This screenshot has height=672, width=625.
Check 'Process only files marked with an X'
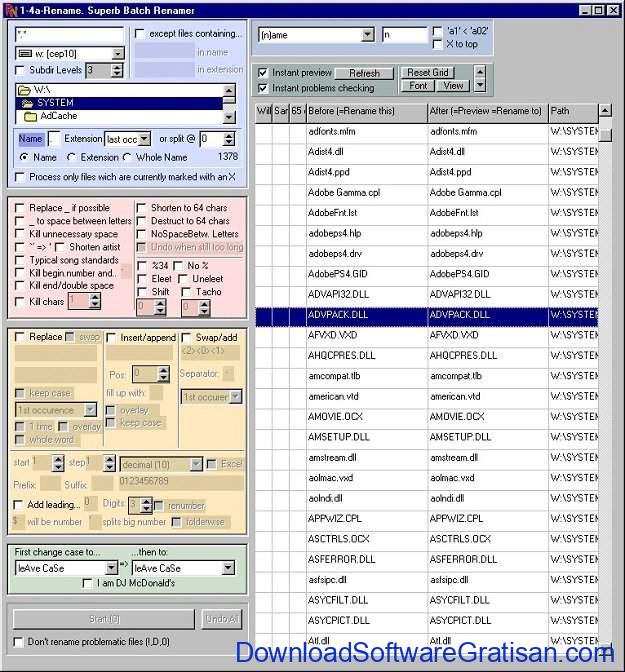coord(19,177)
